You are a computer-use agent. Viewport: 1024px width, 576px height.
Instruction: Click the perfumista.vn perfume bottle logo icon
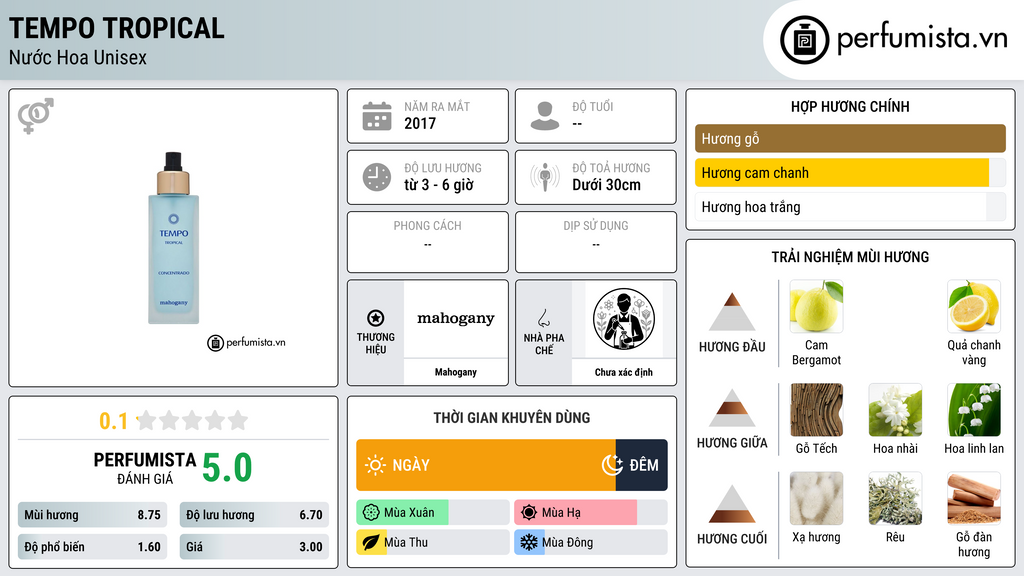pos(804,40)
